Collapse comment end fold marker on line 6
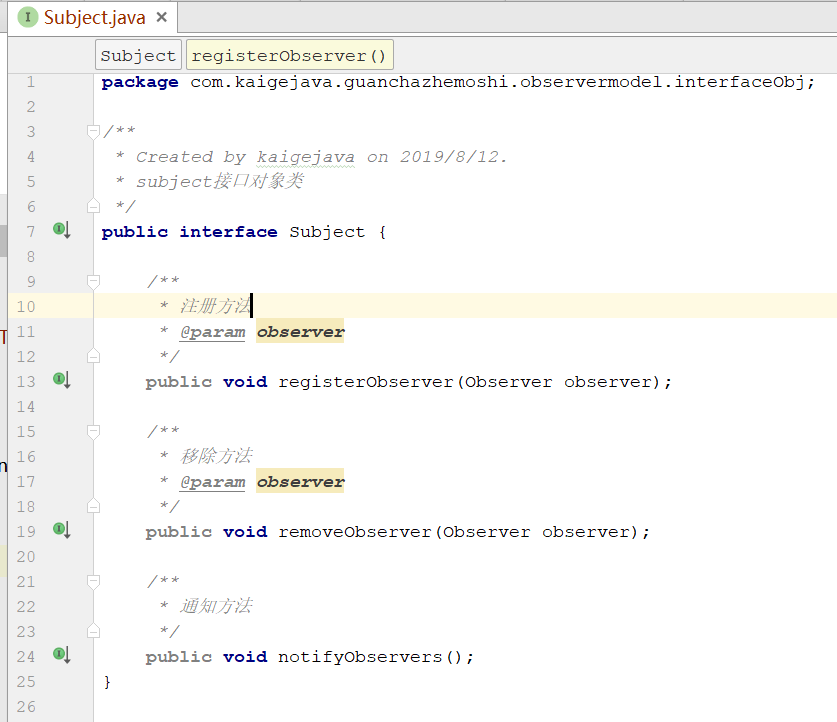 pos(93,206)
